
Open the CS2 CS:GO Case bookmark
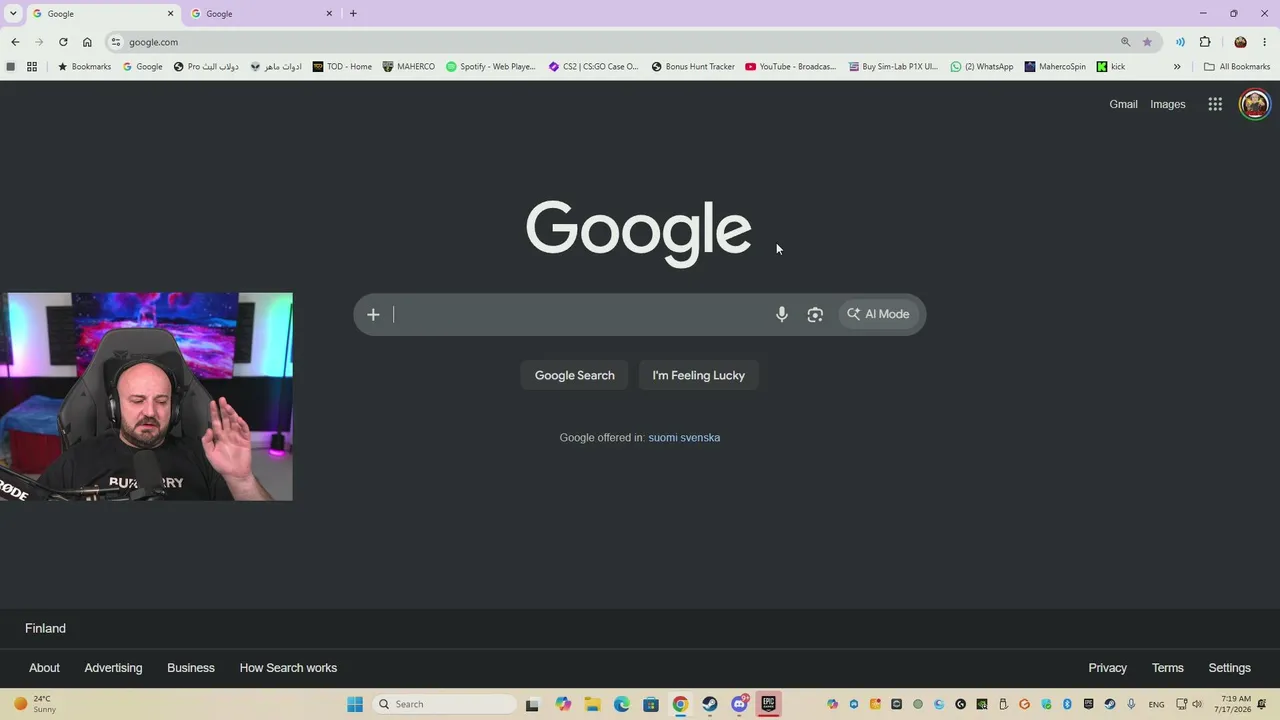coord(594,67)
